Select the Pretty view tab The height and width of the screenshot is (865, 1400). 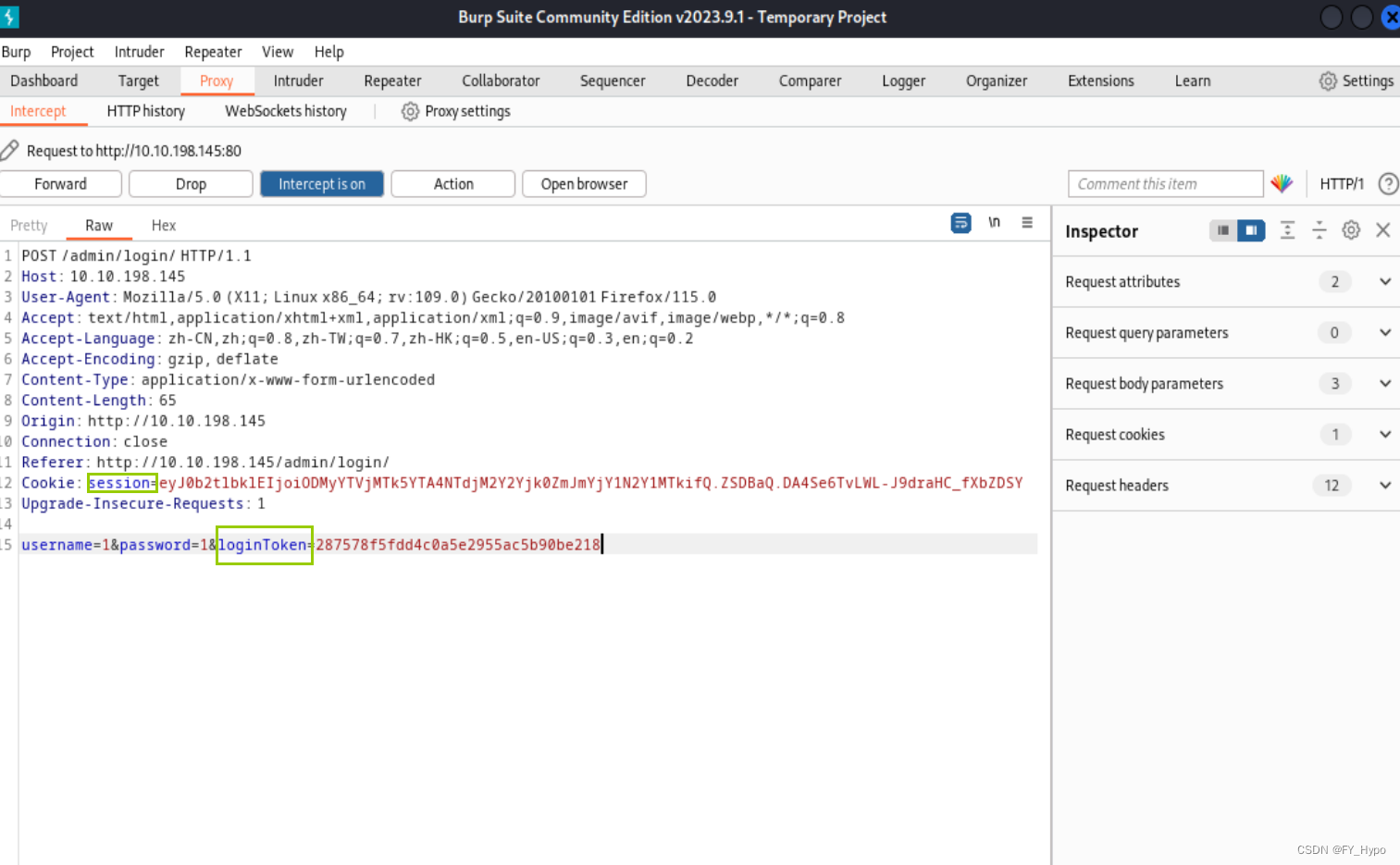[29, 225]
